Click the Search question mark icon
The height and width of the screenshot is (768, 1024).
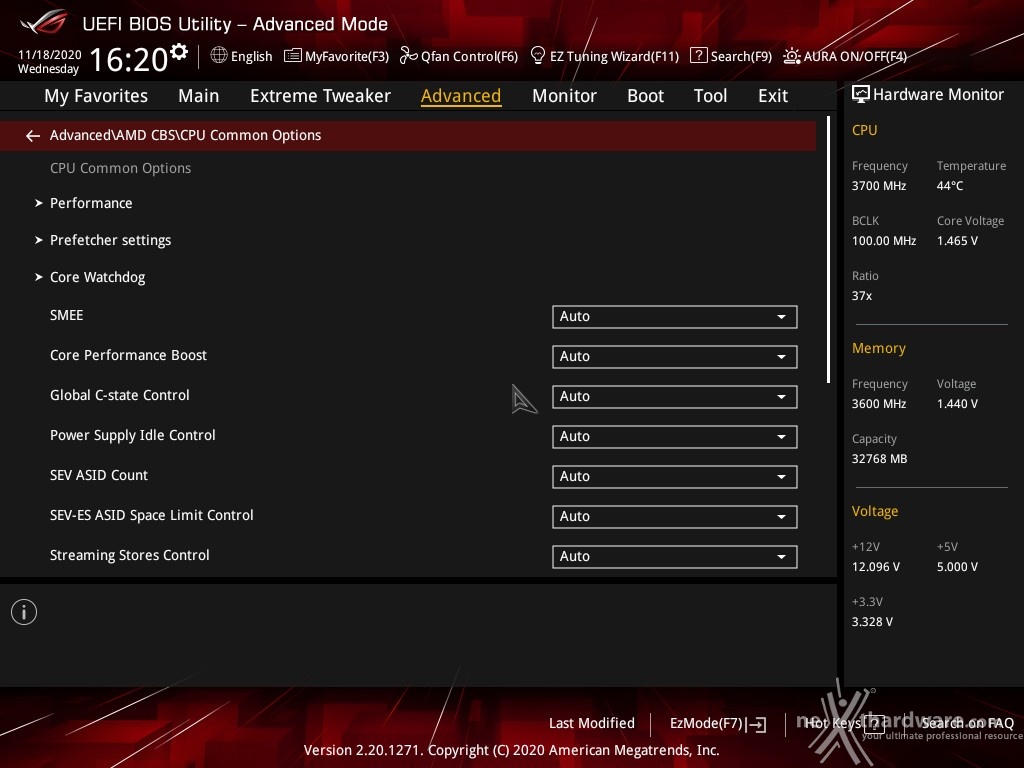coord(699,56)
